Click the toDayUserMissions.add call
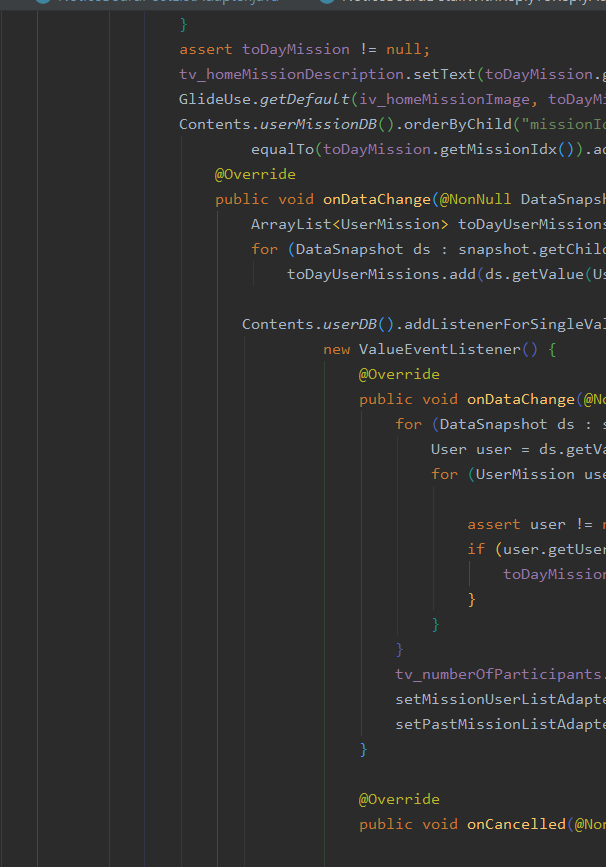606x867 pixels. tap(381, 274)
